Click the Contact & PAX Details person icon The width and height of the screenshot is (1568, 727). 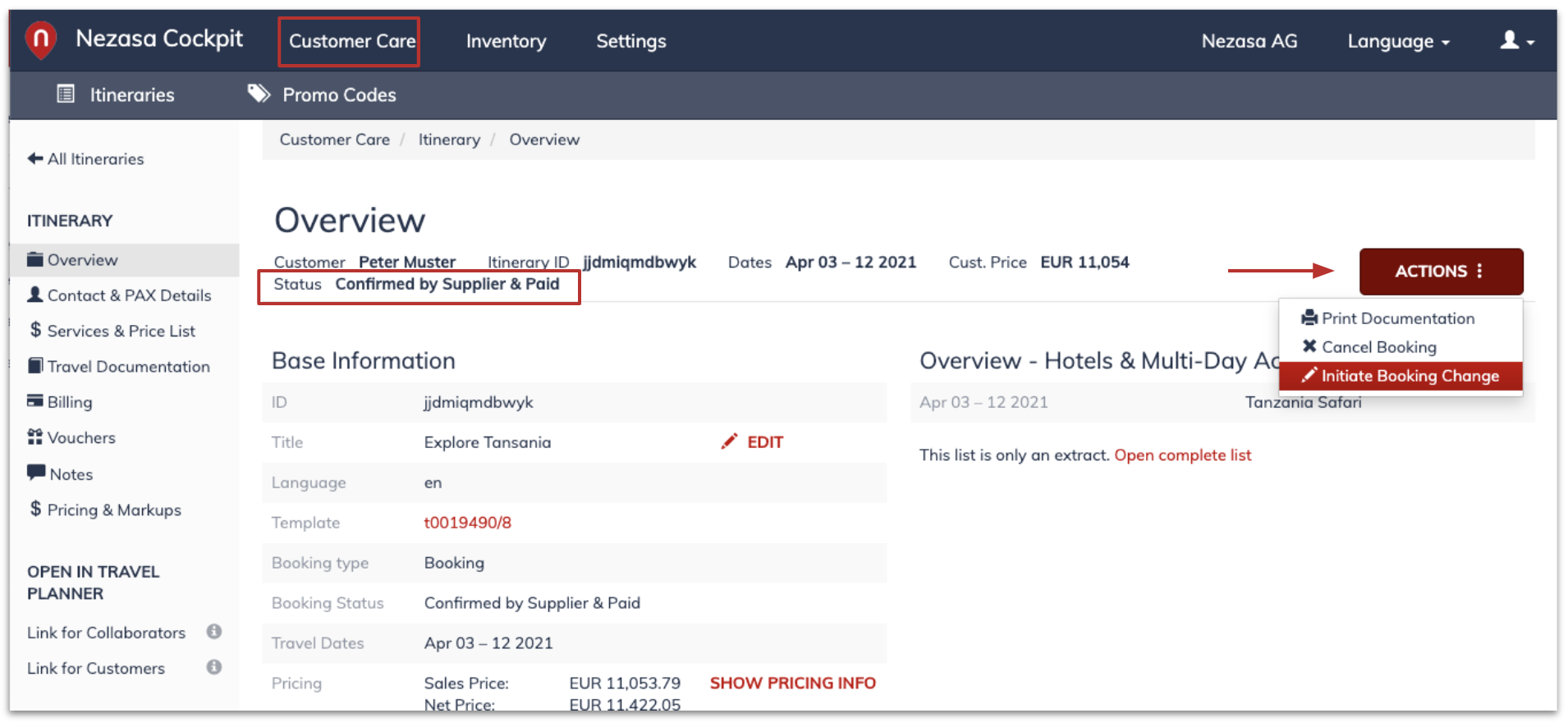click(35, 294)
